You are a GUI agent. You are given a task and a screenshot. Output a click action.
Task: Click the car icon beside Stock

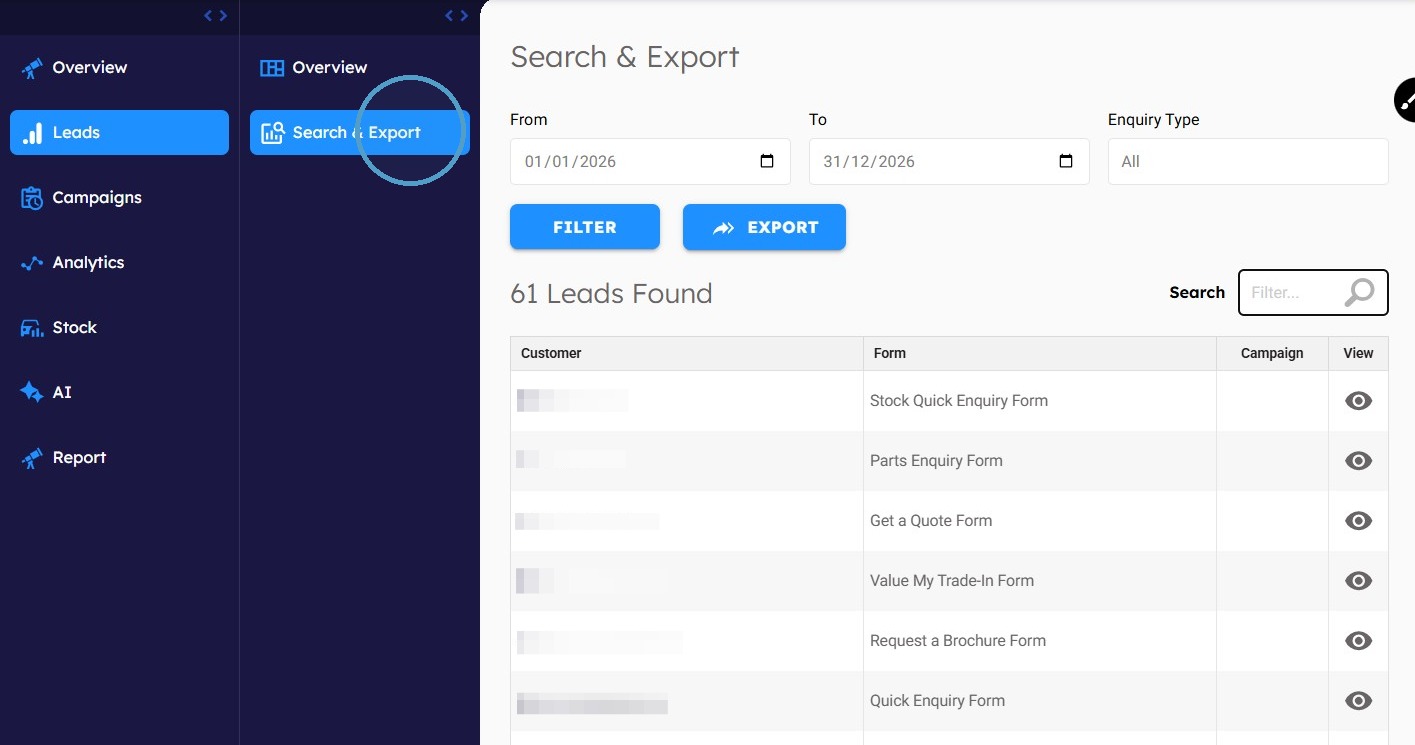click(x=32, y=328)
